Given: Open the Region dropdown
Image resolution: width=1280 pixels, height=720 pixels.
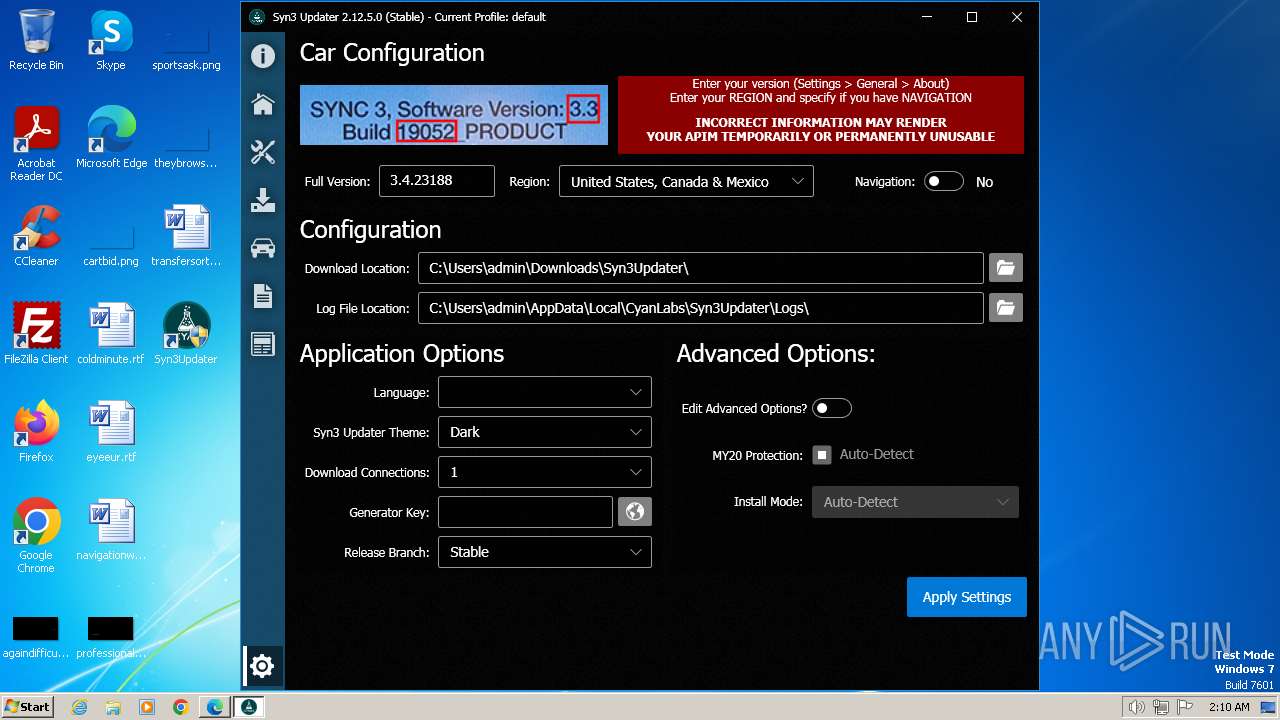Looking at the screenshot, I should (686, 182).
